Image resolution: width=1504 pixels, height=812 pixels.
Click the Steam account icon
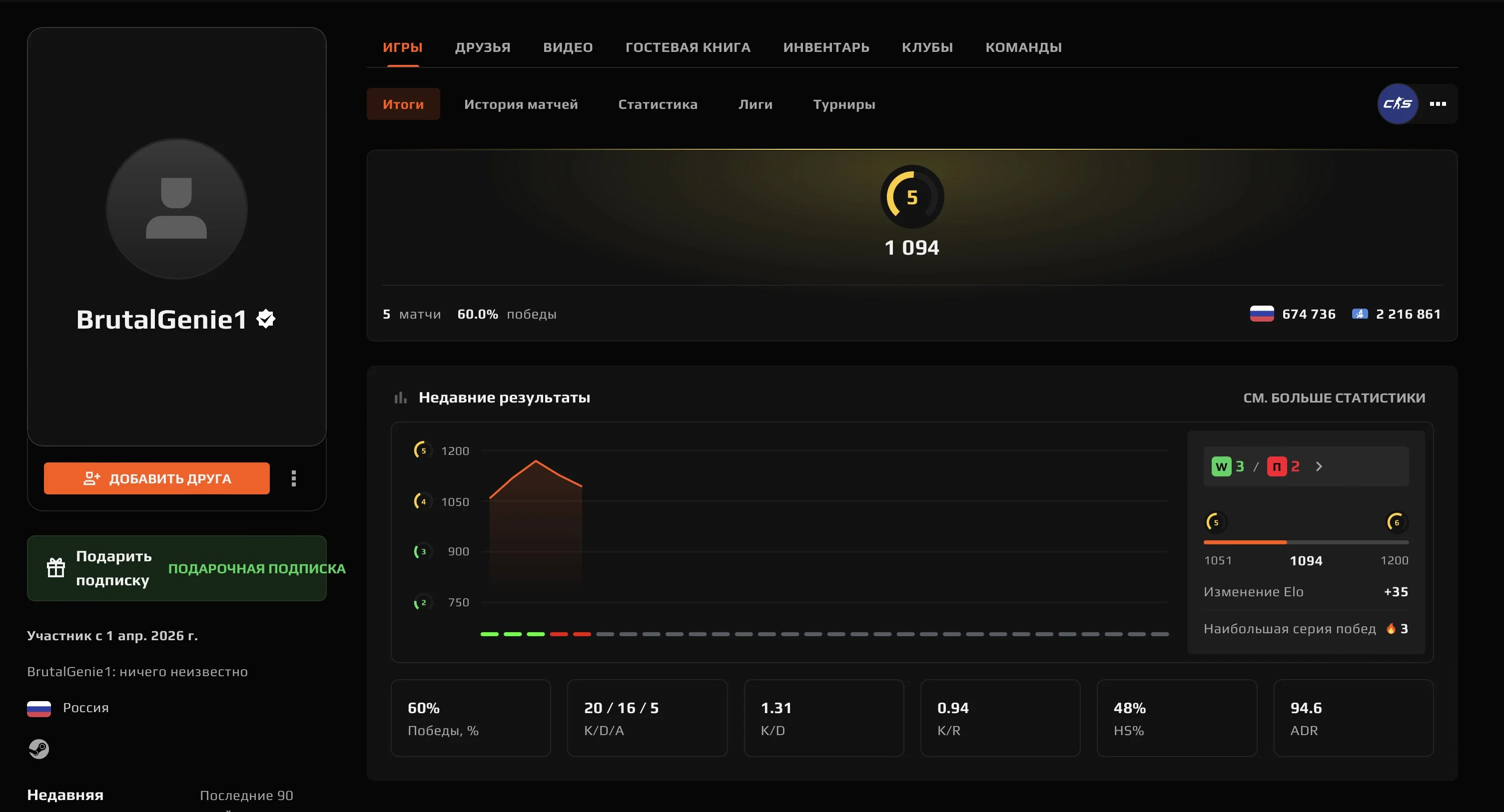(x=39, y=749)
